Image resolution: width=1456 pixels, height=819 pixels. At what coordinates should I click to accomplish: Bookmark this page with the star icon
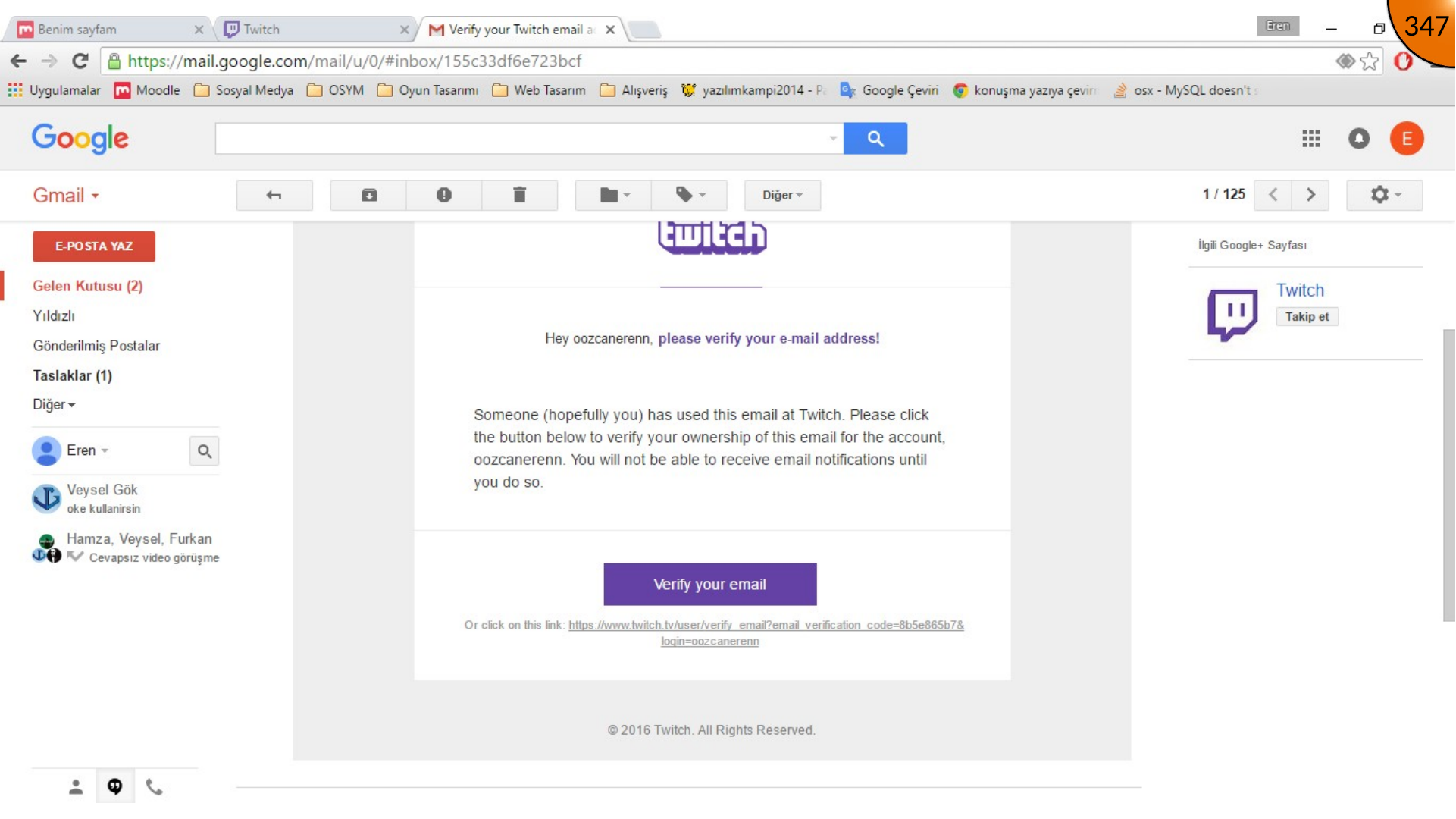tap(1369, 61)
